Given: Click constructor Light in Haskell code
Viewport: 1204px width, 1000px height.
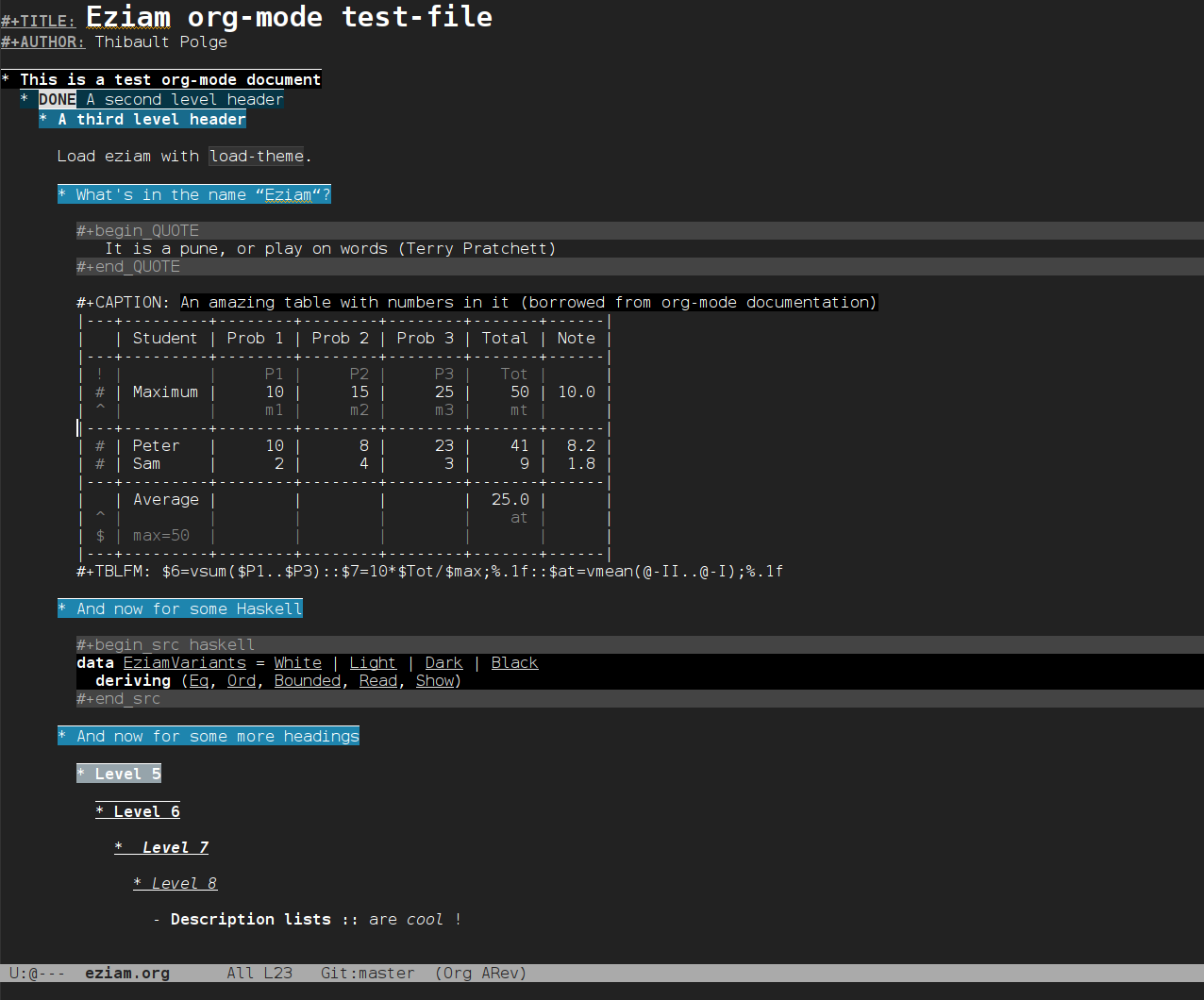Looking at the screenshot, I should pos(373,662).
